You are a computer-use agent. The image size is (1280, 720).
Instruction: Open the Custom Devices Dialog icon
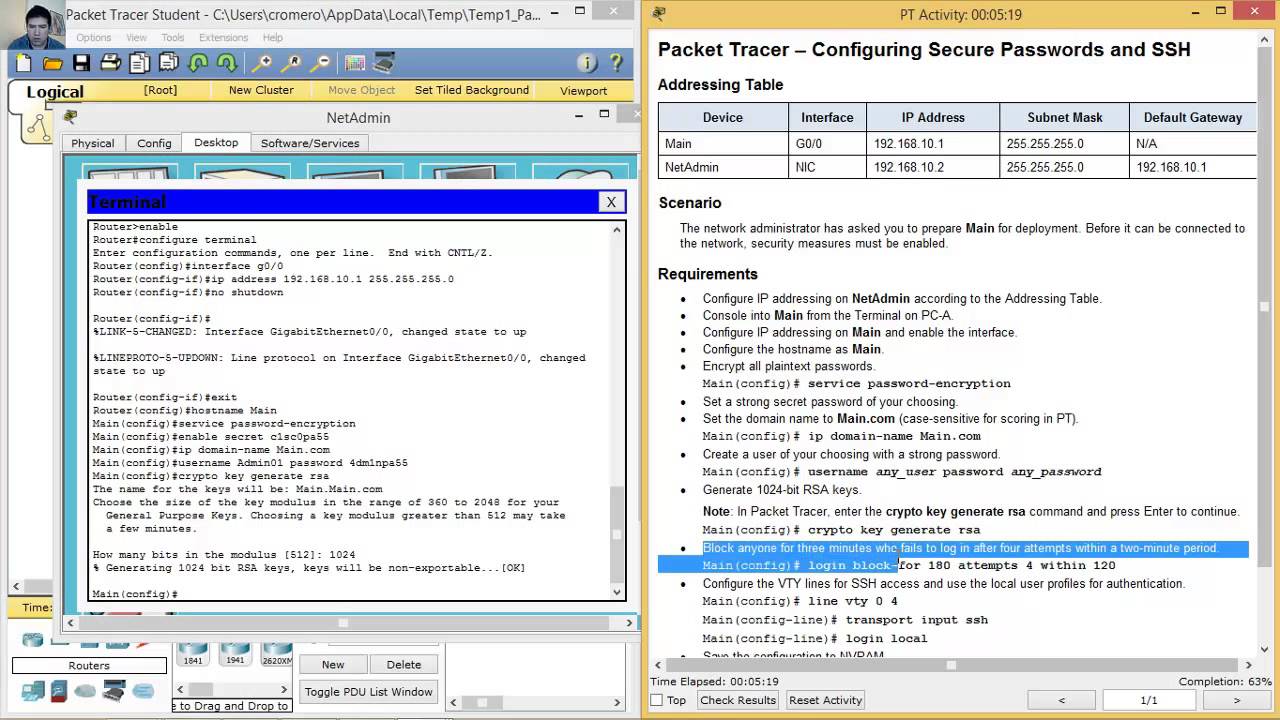pyautogui.click(x=384, y=63)
